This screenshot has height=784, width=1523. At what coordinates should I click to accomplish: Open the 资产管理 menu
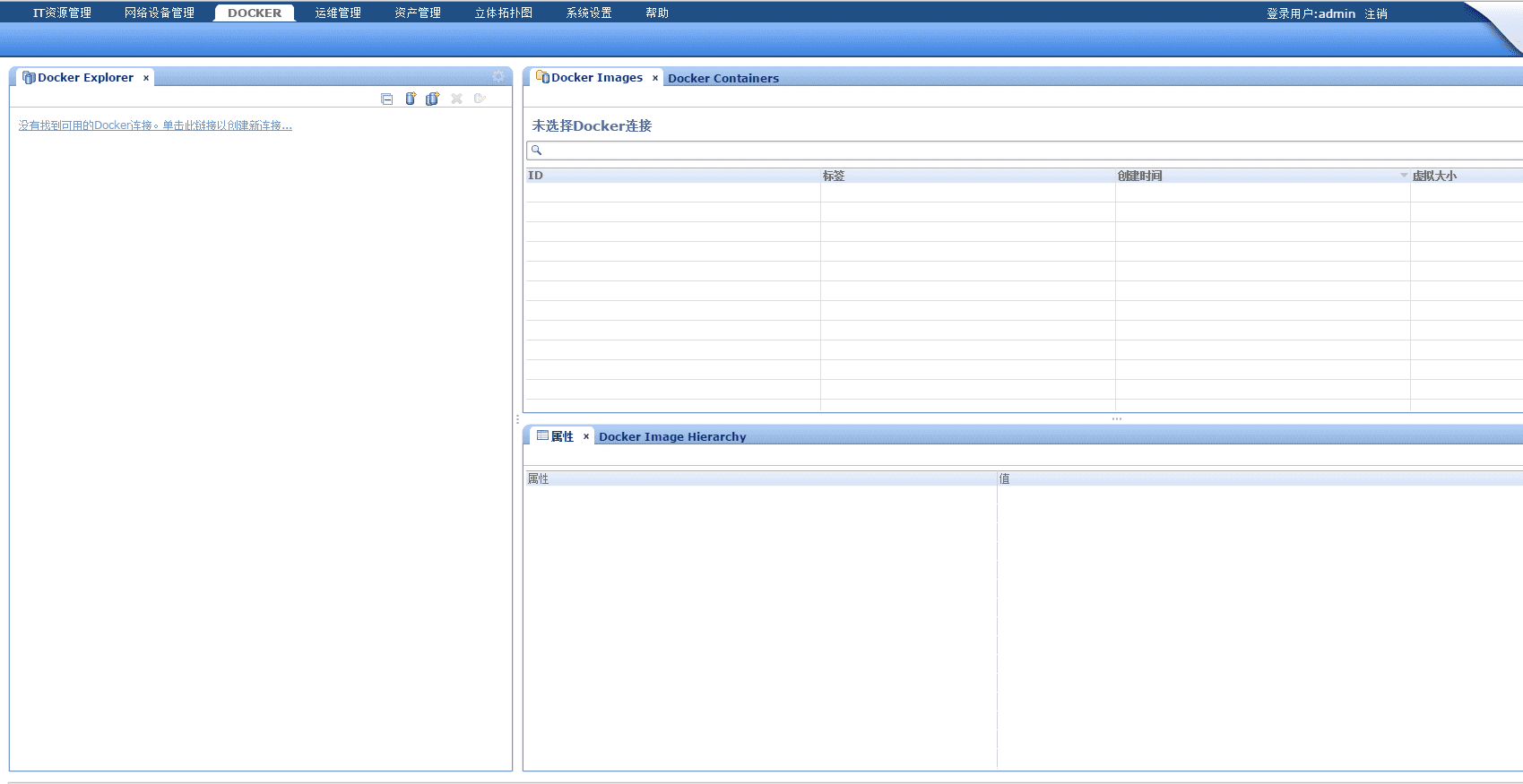click(x=418, y=13)
